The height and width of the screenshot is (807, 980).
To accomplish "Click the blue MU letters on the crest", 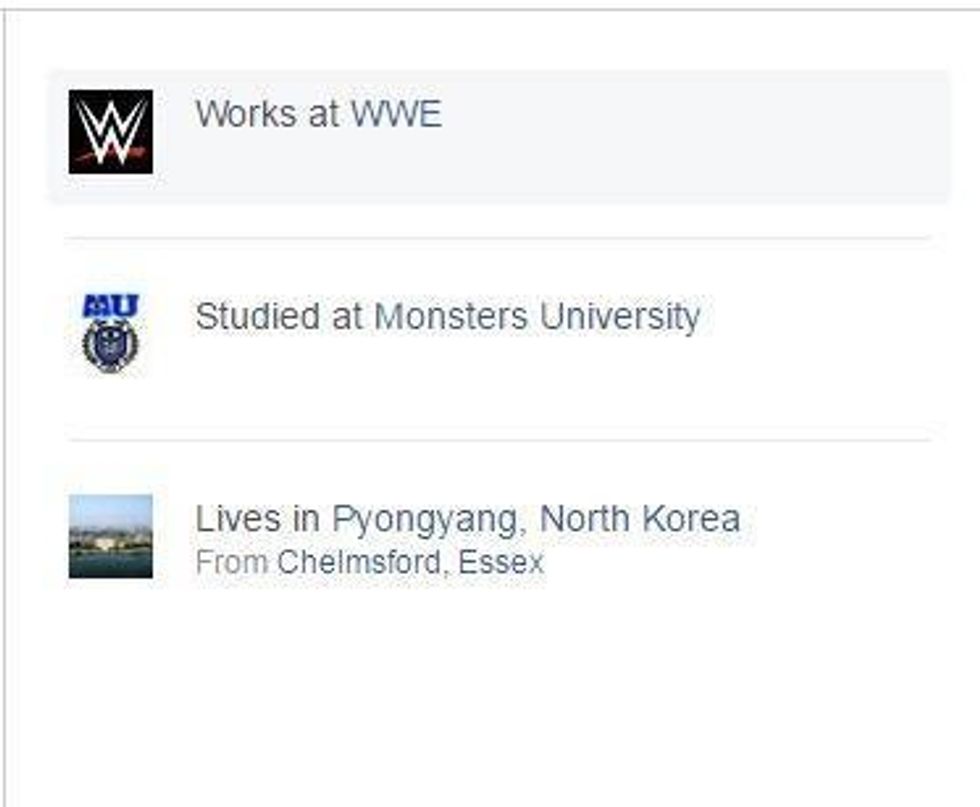I will 110,307.
